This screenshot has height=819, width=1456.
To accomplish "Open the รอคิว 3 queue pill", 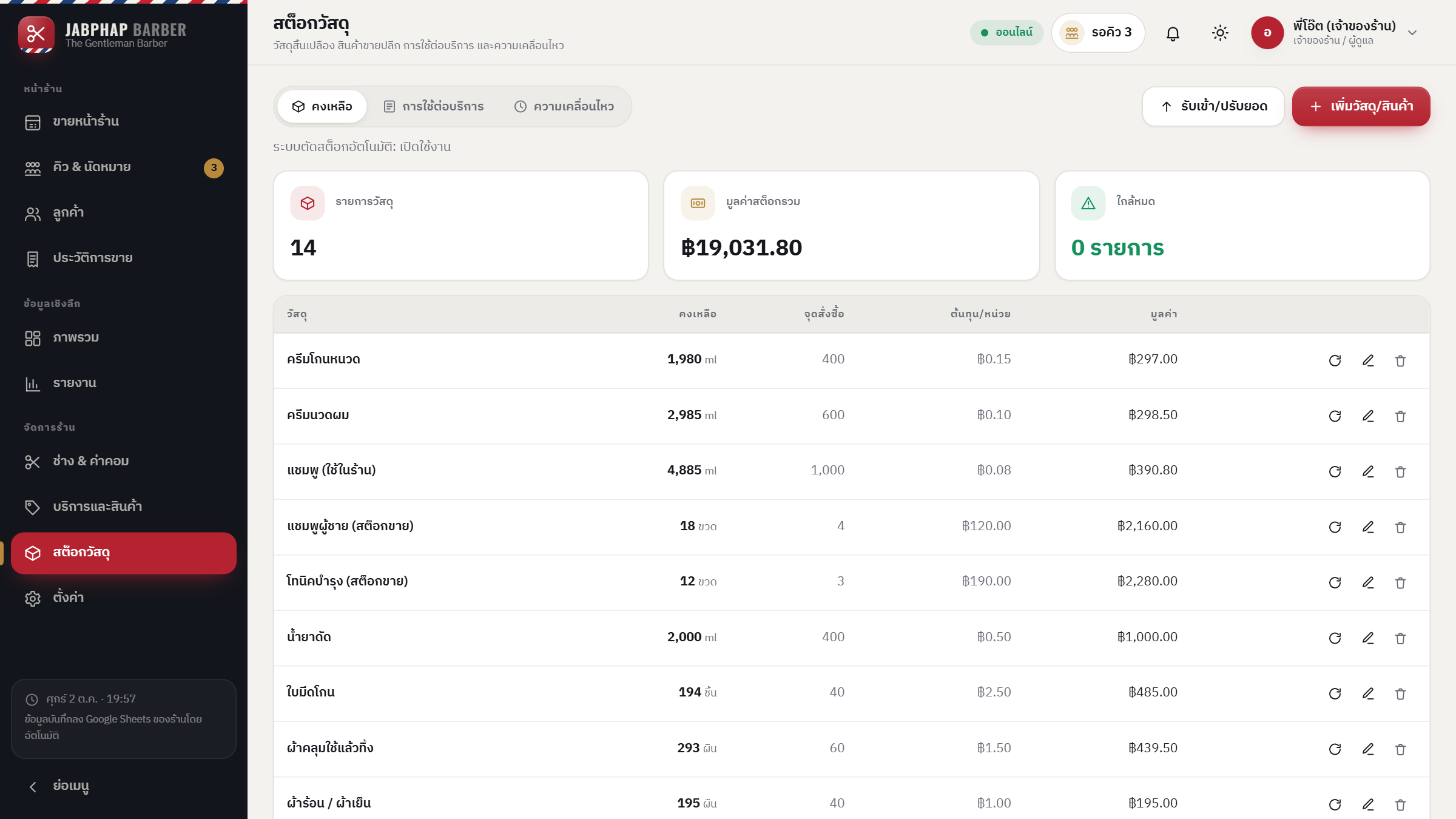I will click(x=1098, y=33).
